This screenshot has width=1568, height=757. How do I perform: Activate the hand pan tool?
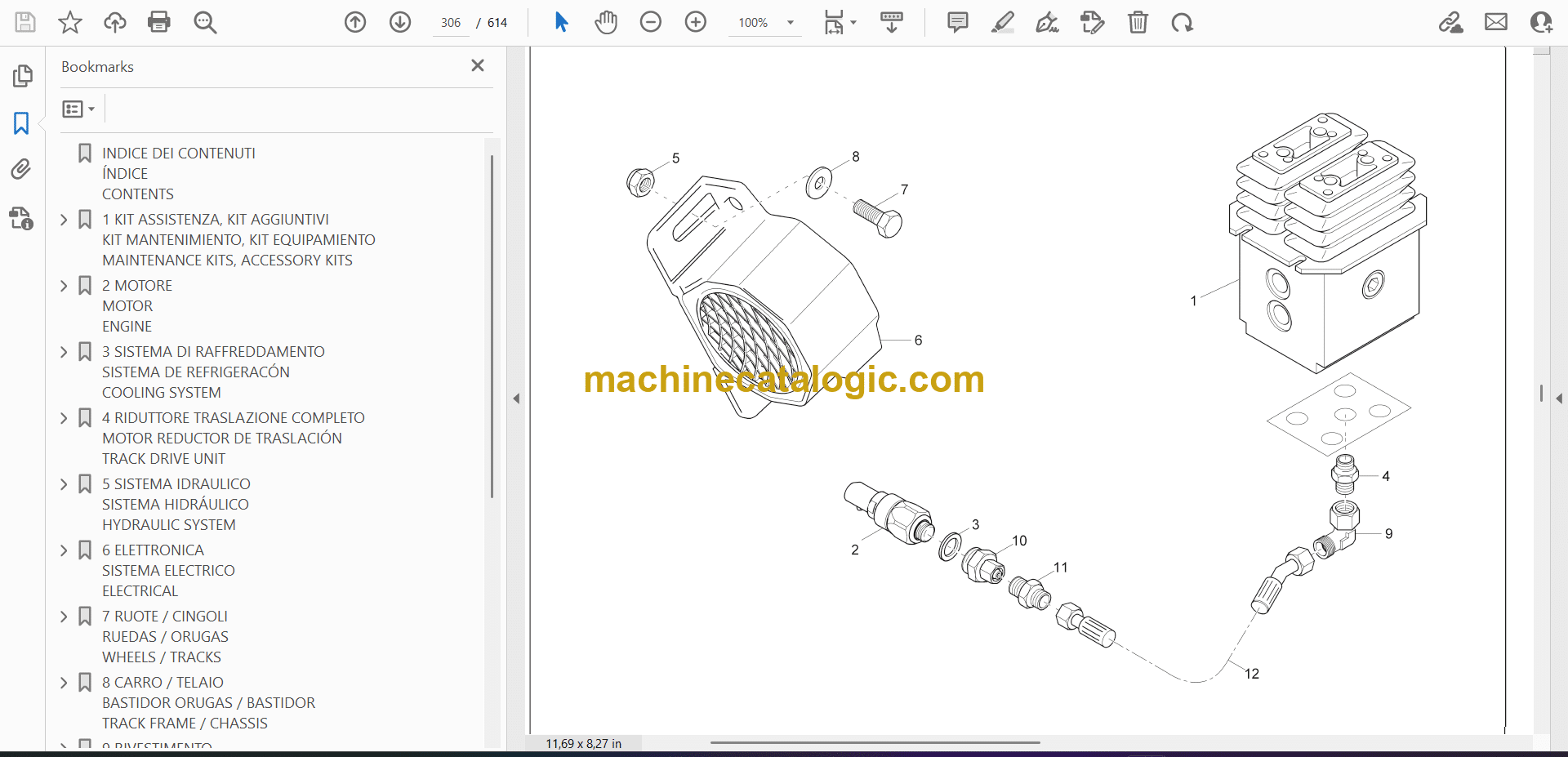click(x=606, y=22)
